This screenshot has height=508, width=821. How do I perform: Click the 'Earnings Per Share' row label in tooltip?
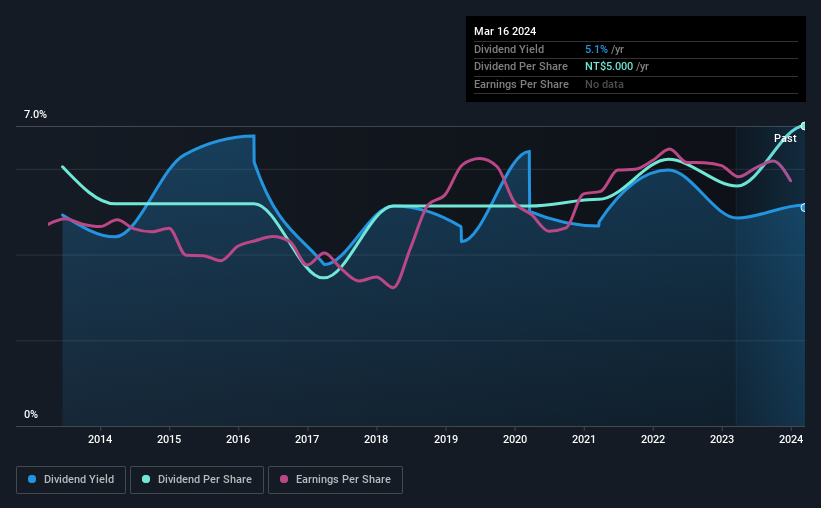(522, 84)
